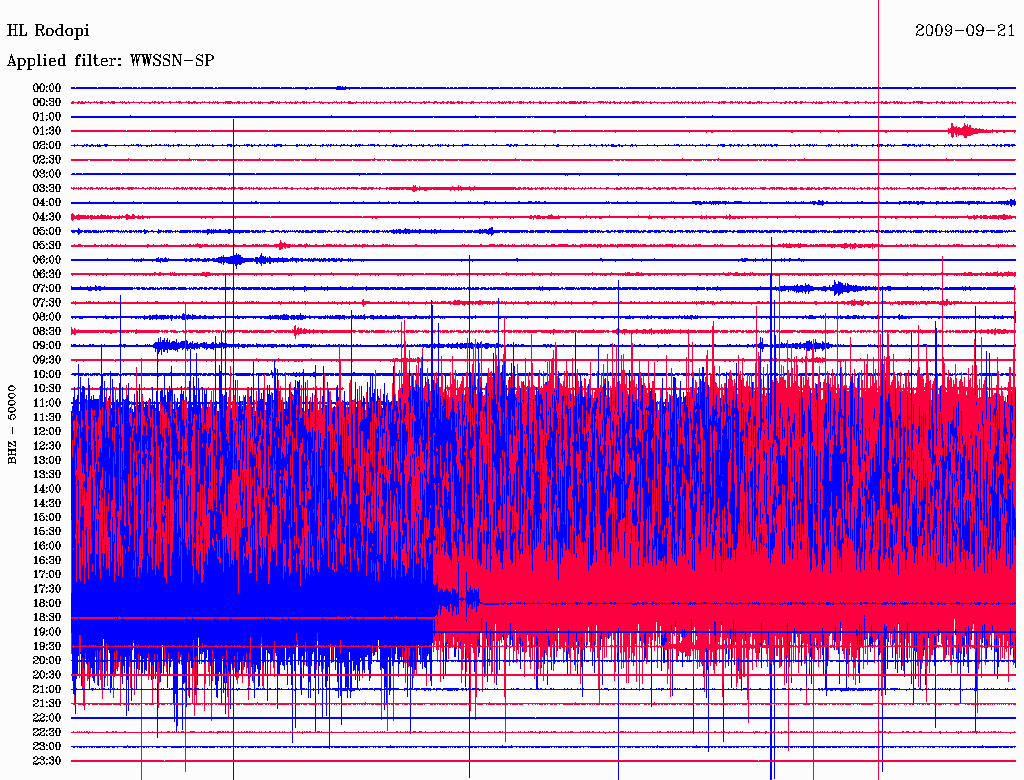Click the 2009-09-21 date label
The width and height of the screenshot is (1024, 780).
point(965,30)
